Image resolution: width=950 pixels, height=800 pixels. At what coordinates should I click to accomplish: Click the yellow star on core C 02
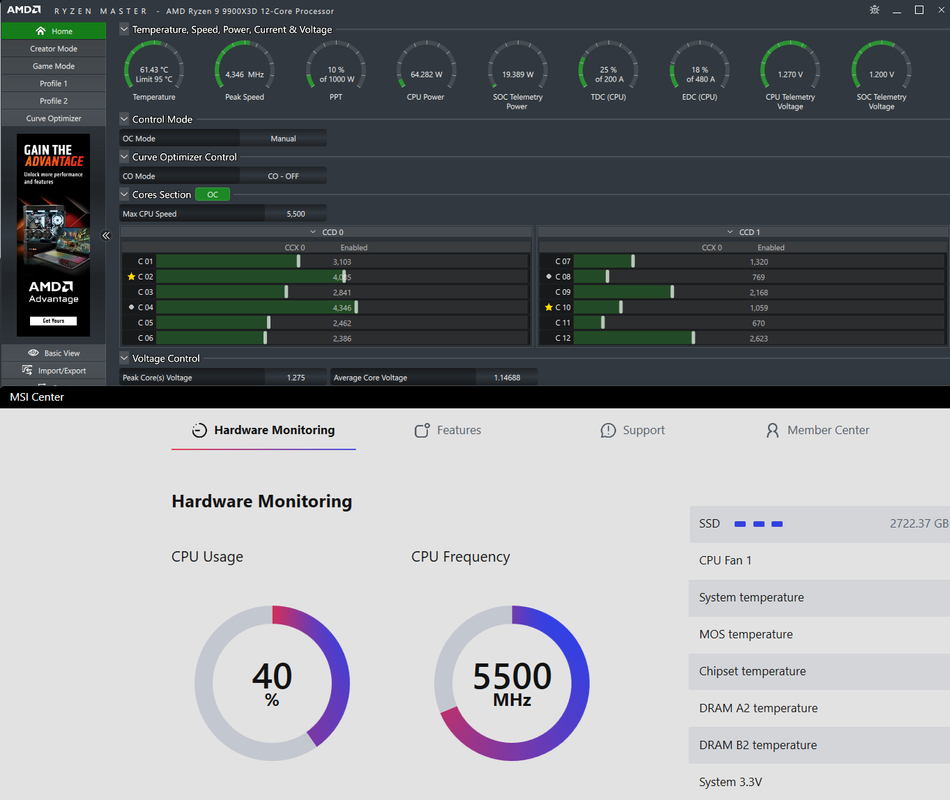click(x=131, y=276)
